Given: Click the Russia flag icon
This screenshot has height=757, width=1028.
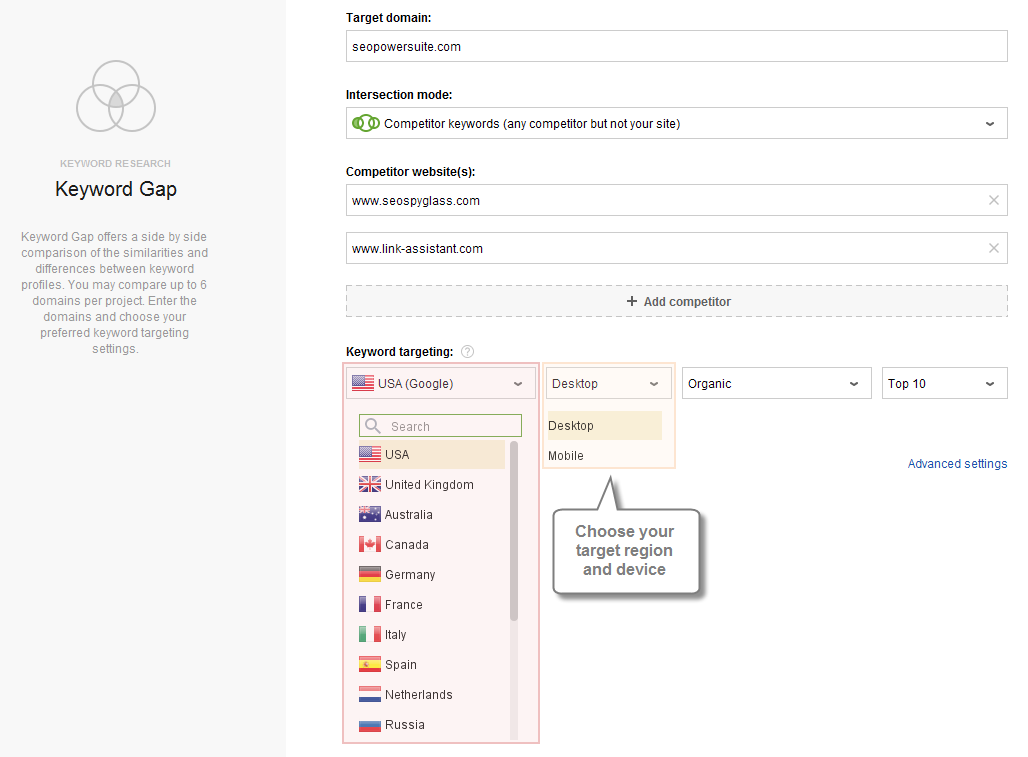Looking at the screenshot, I should click(x=370, y=725).
